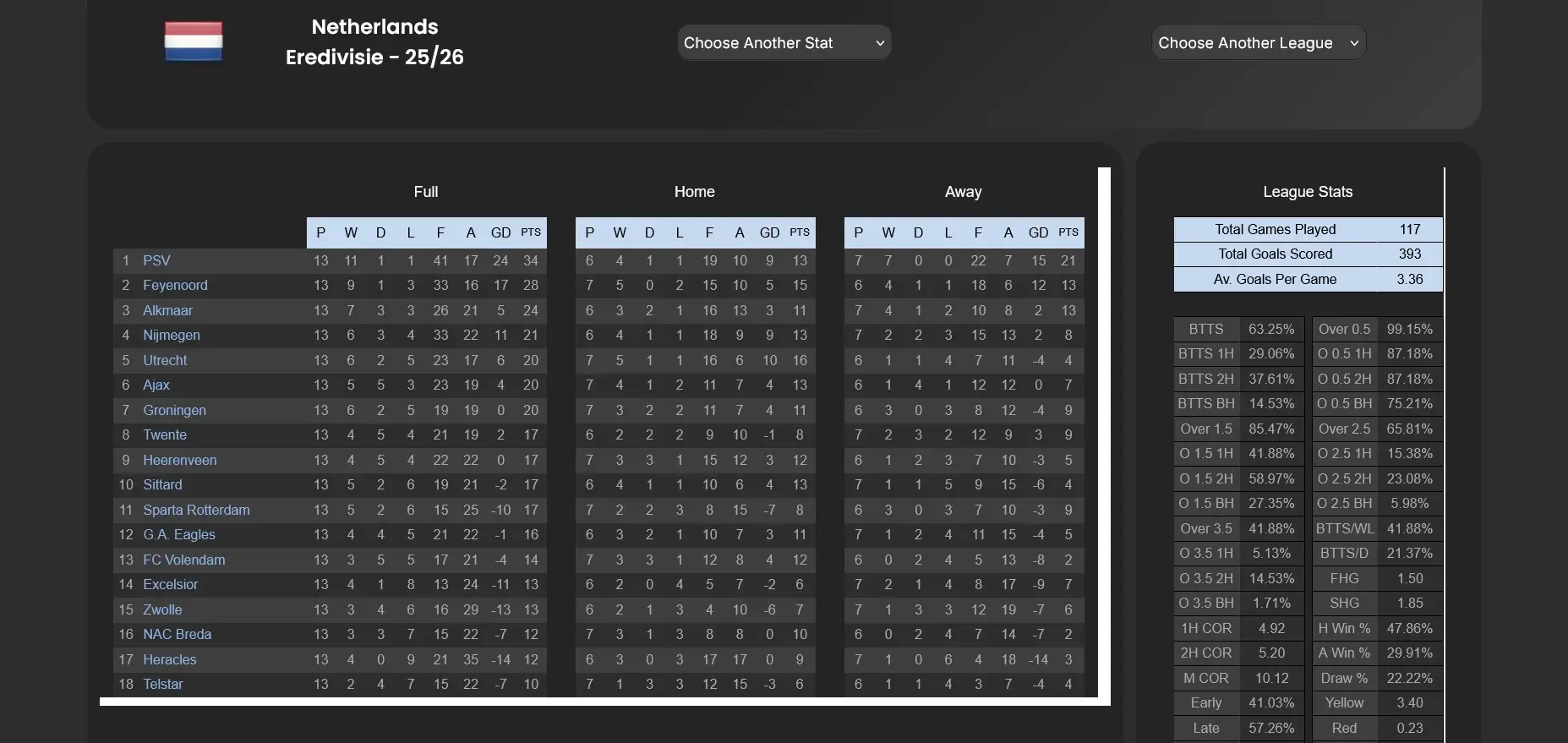Open the Telstar team link
This screenshot has height=743, width=1568.
click(163, 684)
